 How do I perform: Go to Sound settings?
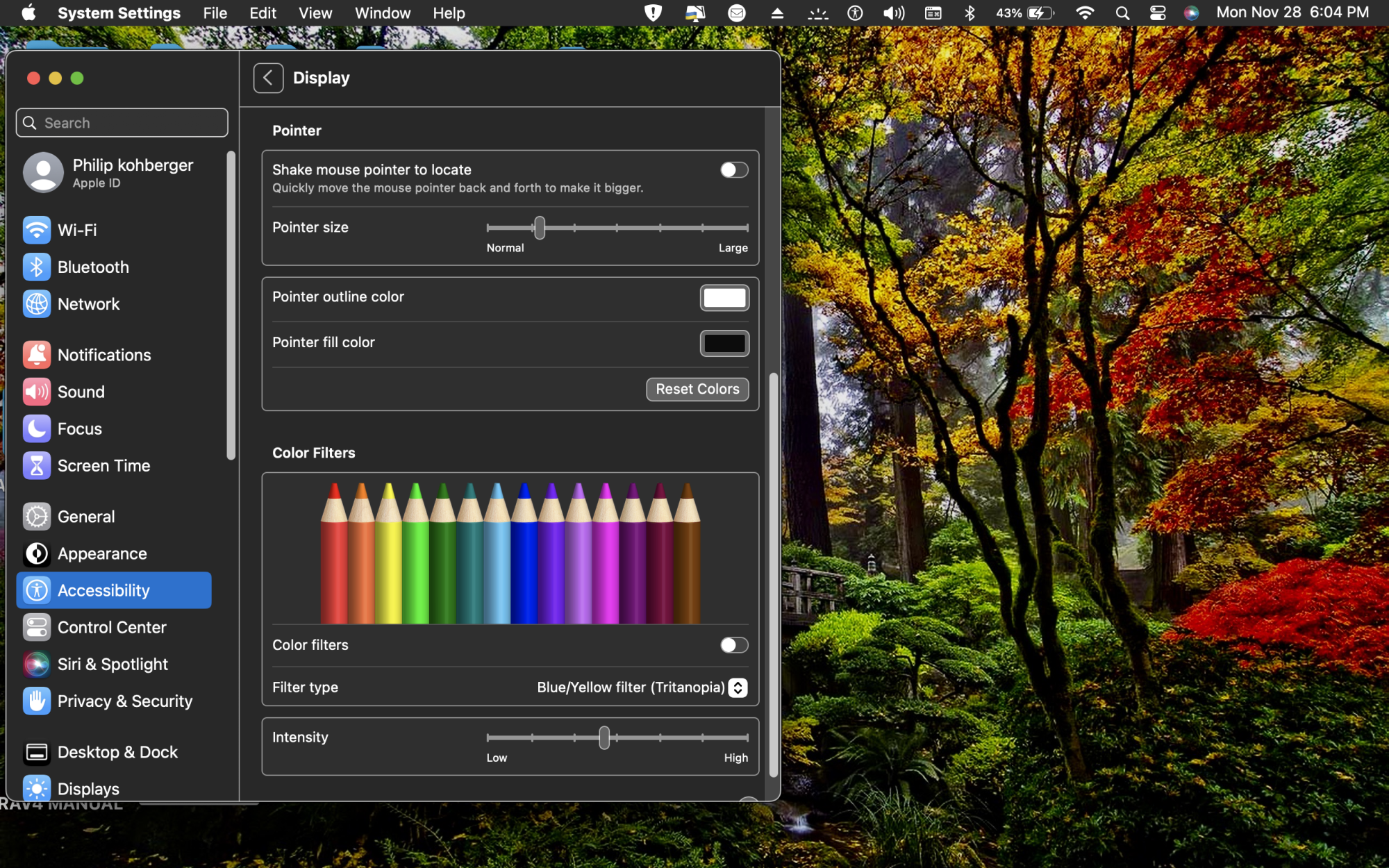pyautogui.click(x=81, y=392)
